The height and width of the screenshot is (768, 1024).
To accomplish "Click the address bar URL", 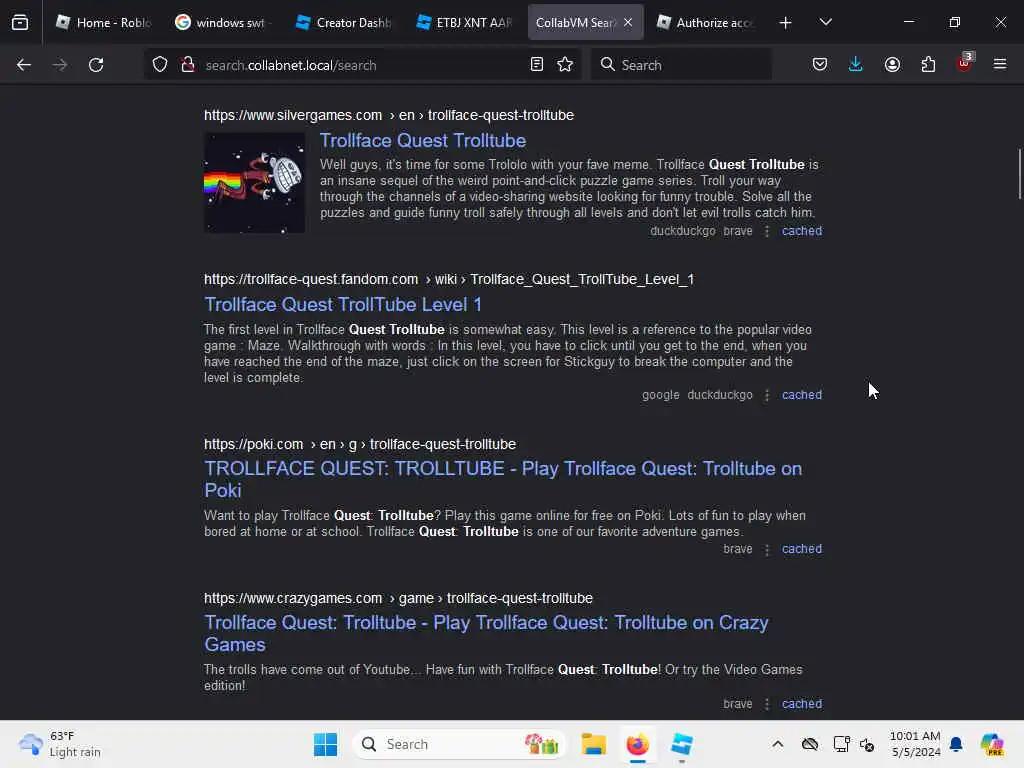I will pyautogui.click(x=291, y=65).
